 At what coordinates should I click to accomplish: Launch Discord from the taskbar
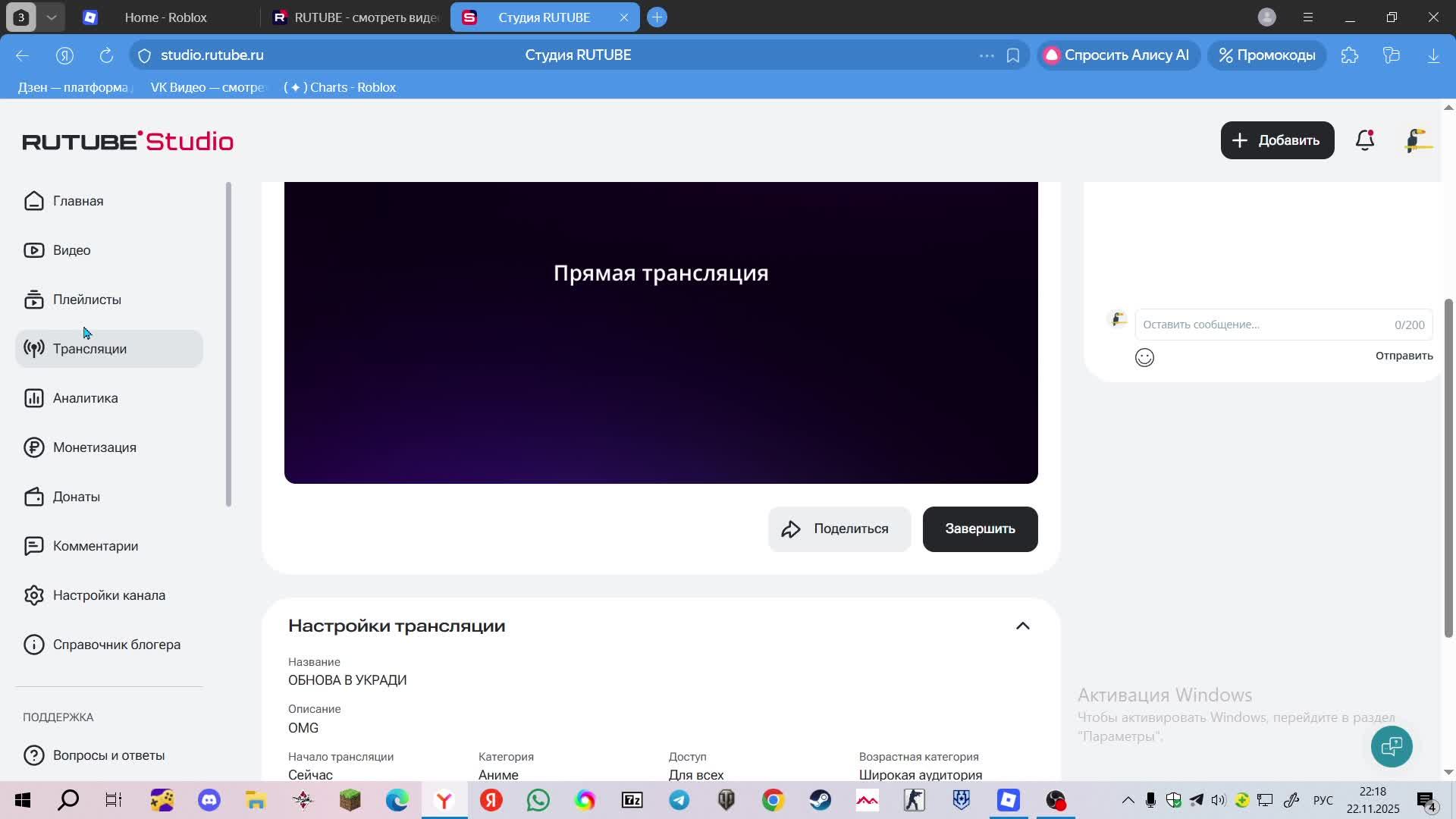coord(208,800)
